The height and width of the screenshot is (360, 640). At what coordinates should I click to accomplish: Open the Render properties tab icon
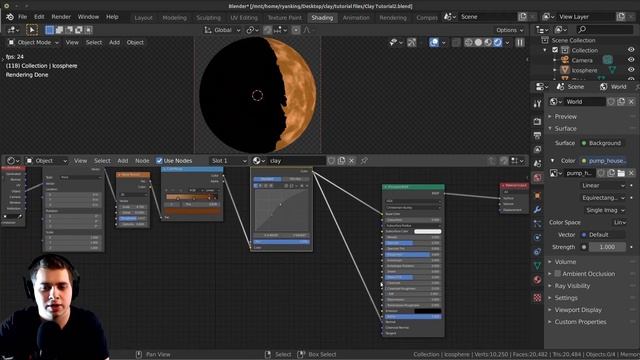click(537, 122)
